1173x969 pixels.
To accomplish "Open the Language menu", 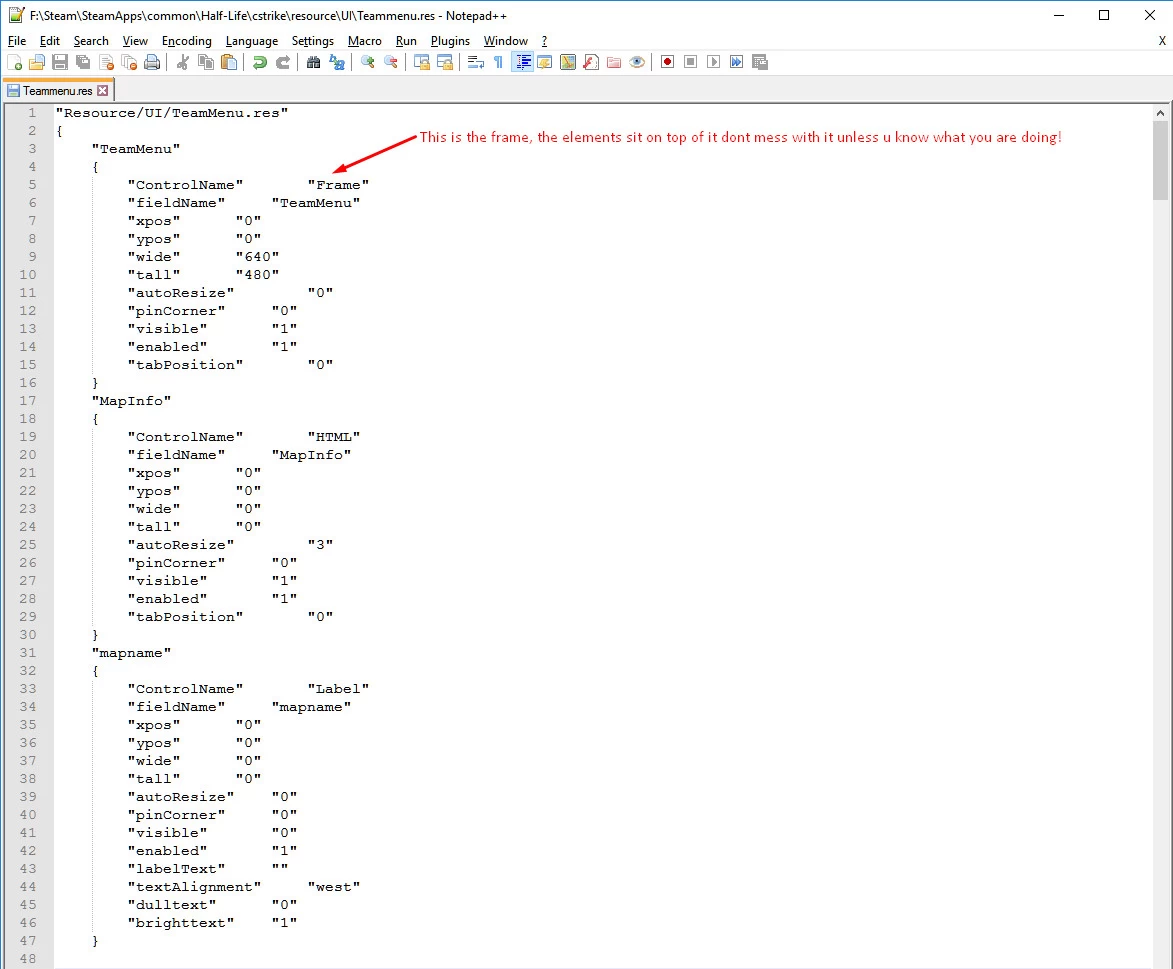I will pos(251,41).
